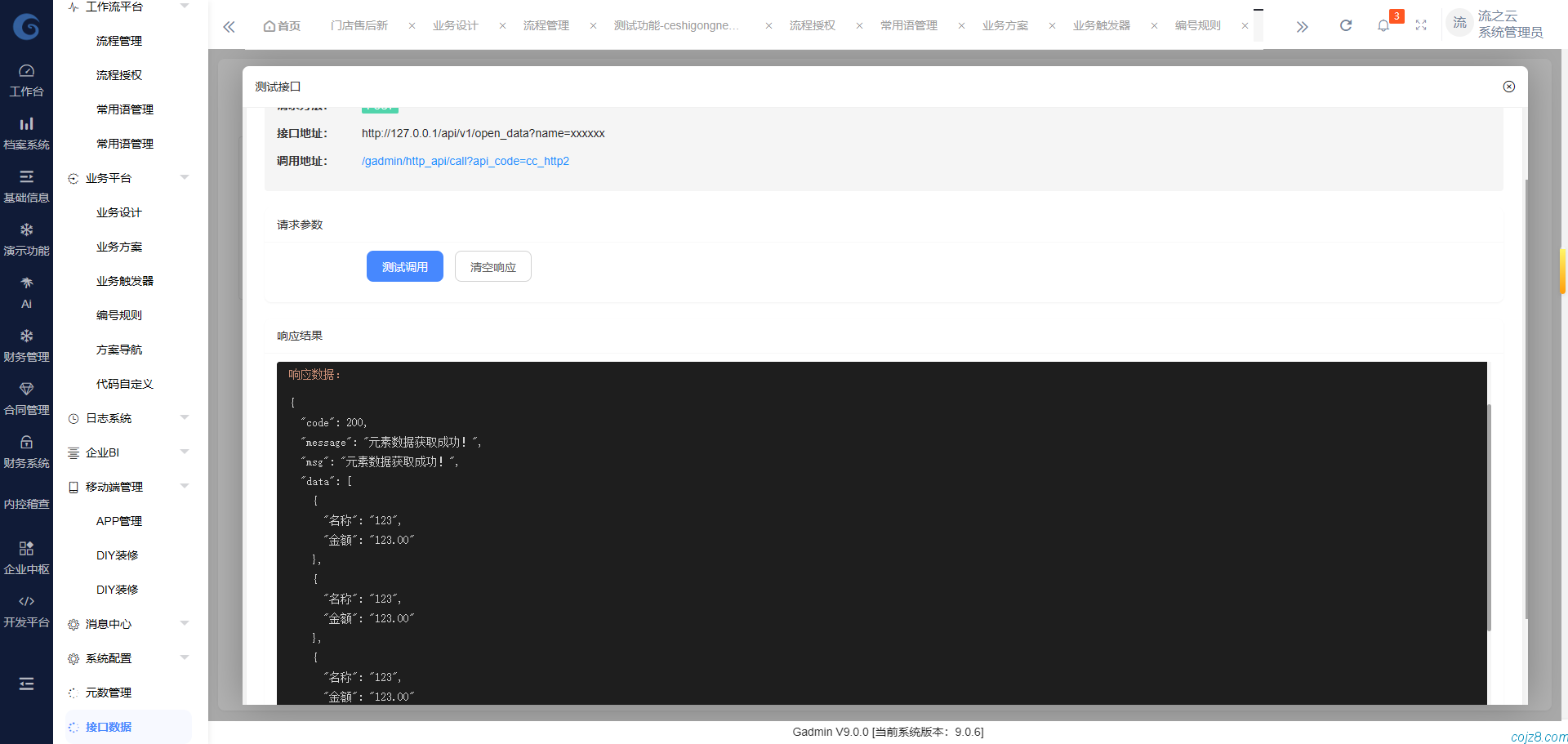
Task: Open the 合同管理 module icon
Action: click(26, 397)
